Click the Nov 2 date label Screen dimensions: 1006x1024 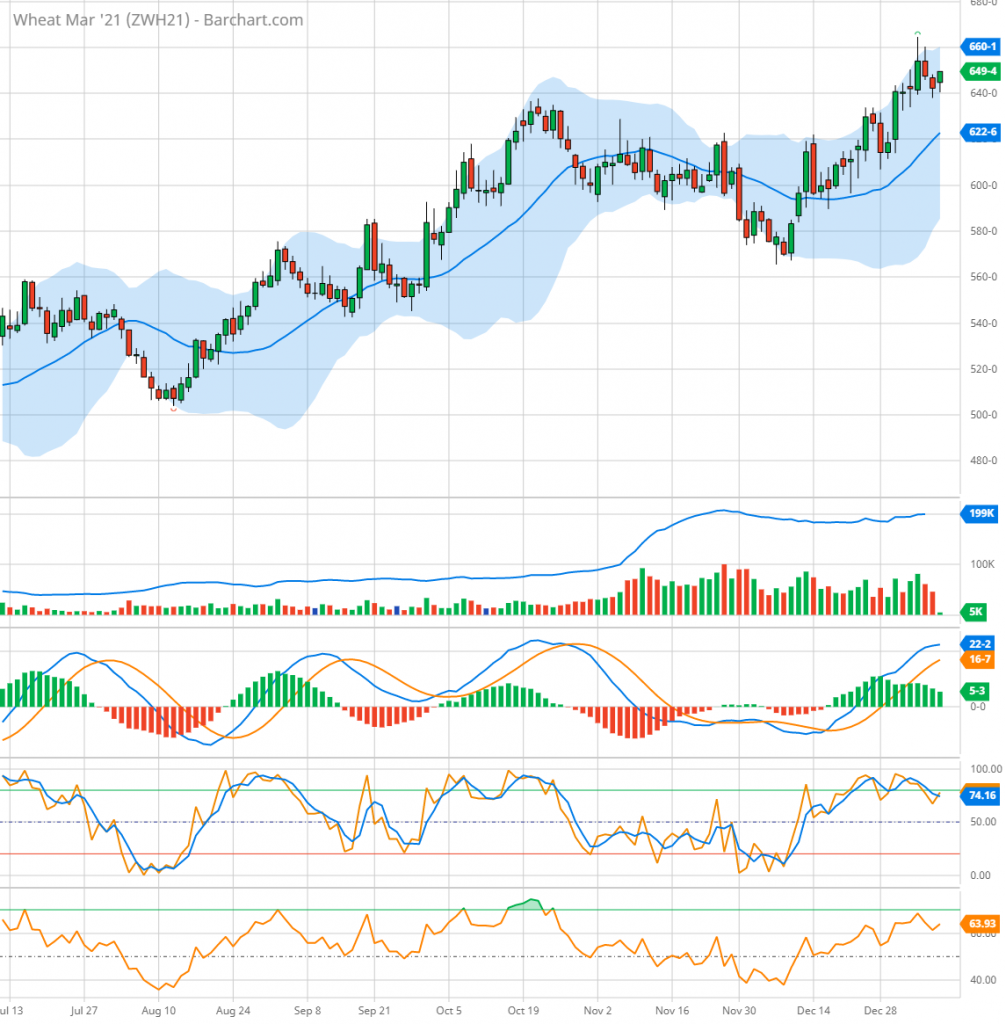click(598, 1010)
